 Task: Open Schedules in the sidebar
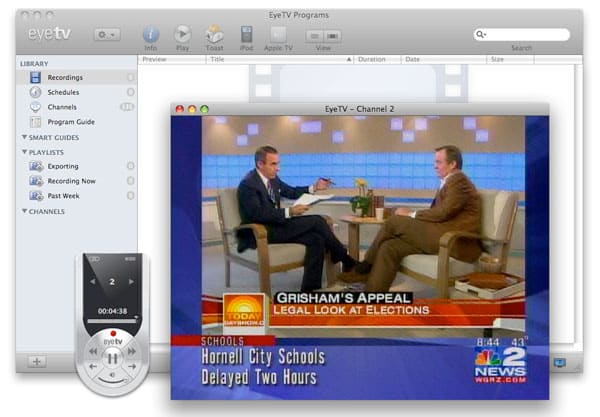point(63,92)
